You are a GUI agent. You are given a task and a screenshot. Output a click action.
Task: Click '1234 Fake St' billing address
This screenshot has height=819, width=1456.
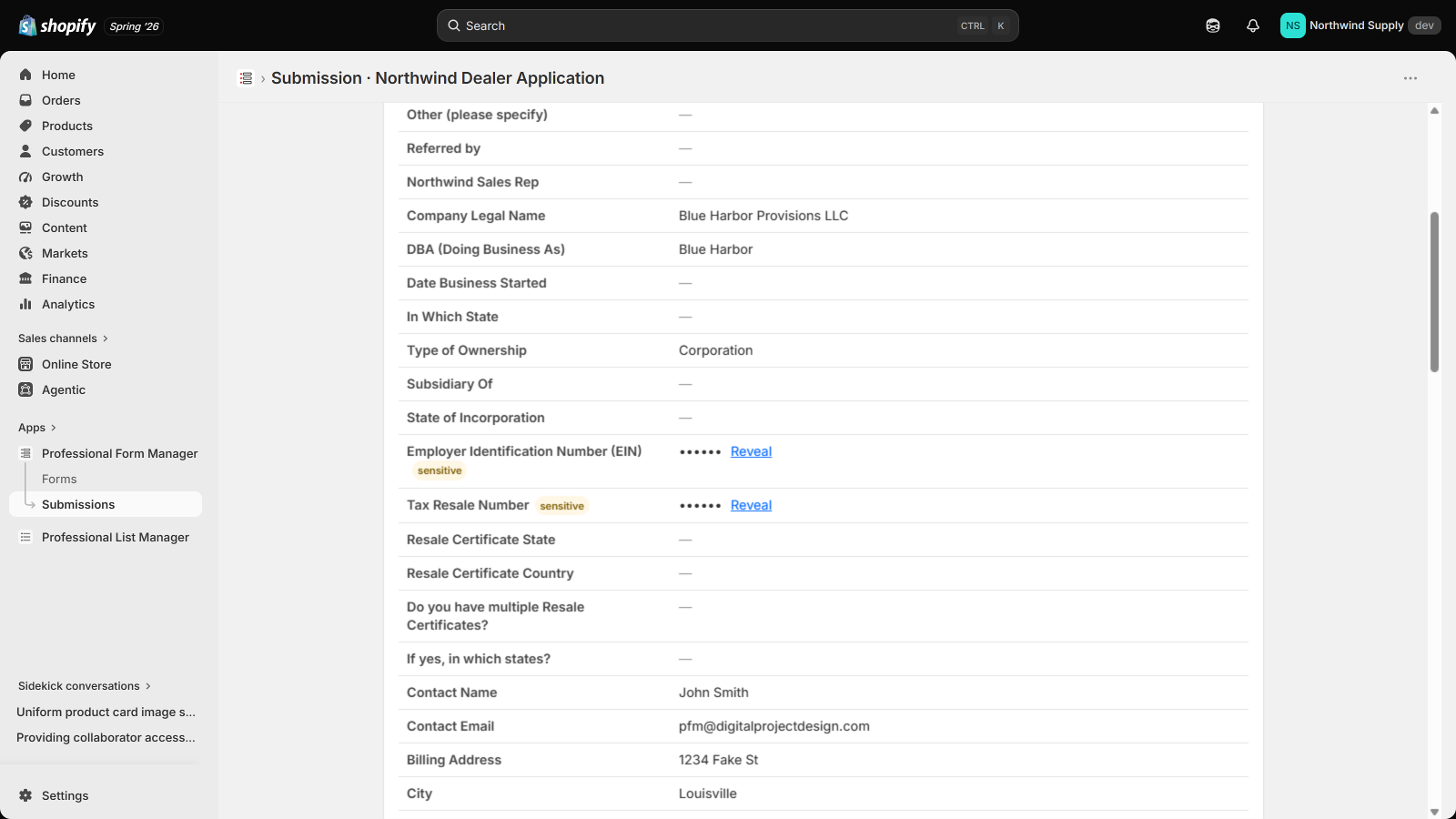pyautogui.click(x=718, y=760)
